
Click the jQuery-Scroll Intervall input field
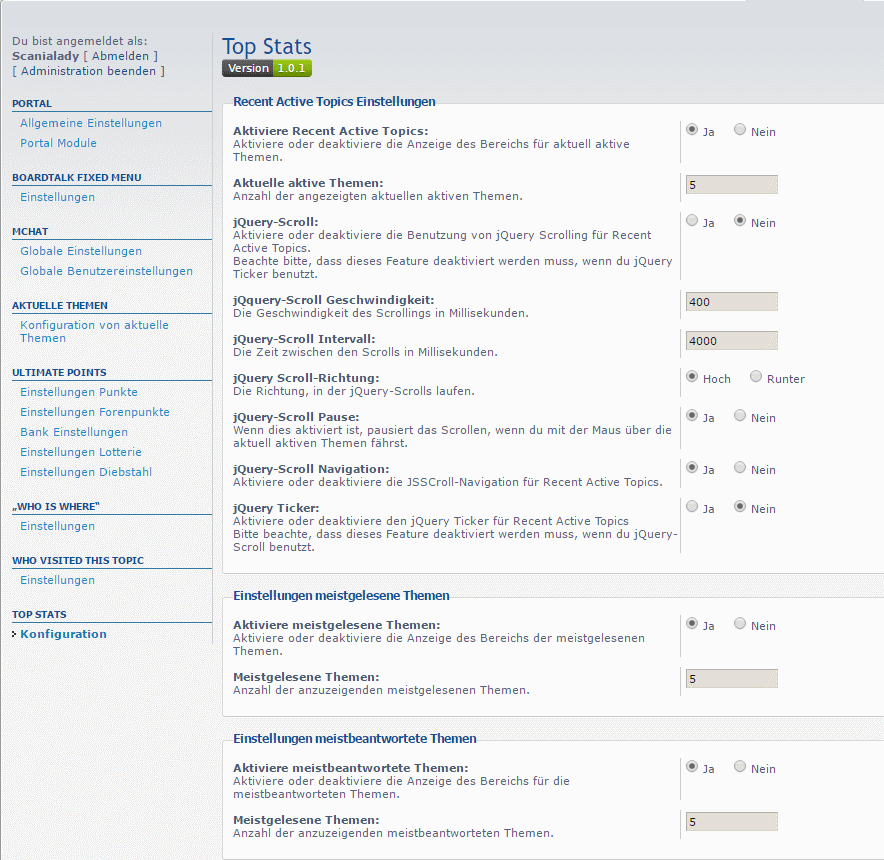coord(731,341)
